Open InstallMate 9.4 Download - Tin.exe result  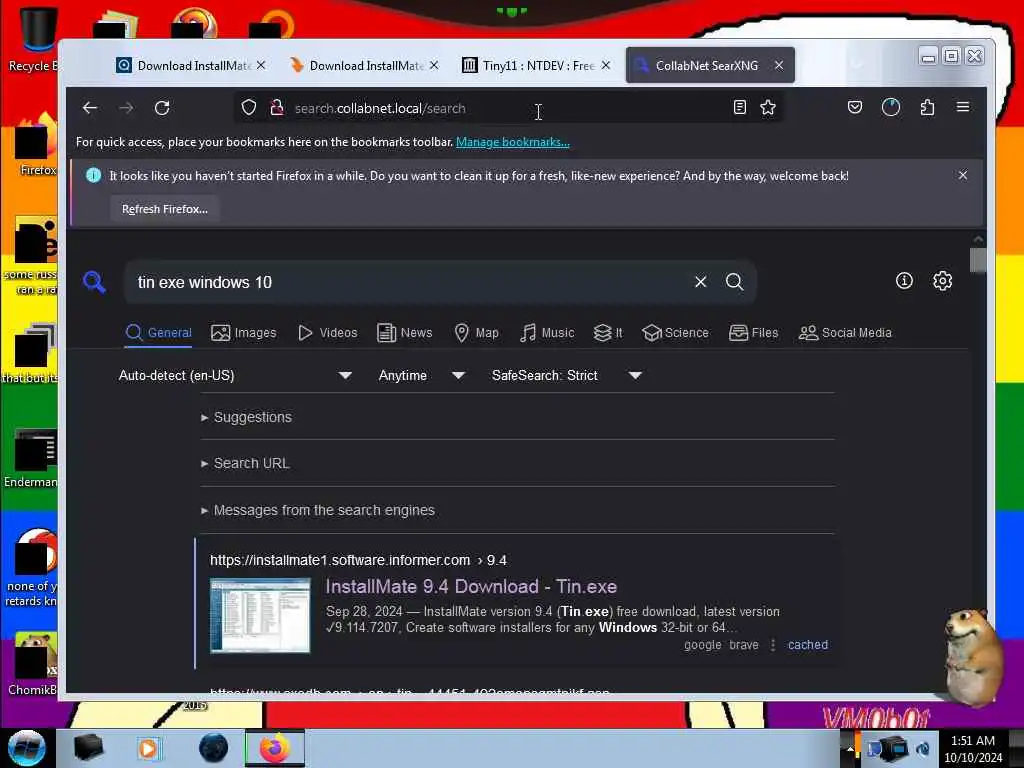(471, 586)
